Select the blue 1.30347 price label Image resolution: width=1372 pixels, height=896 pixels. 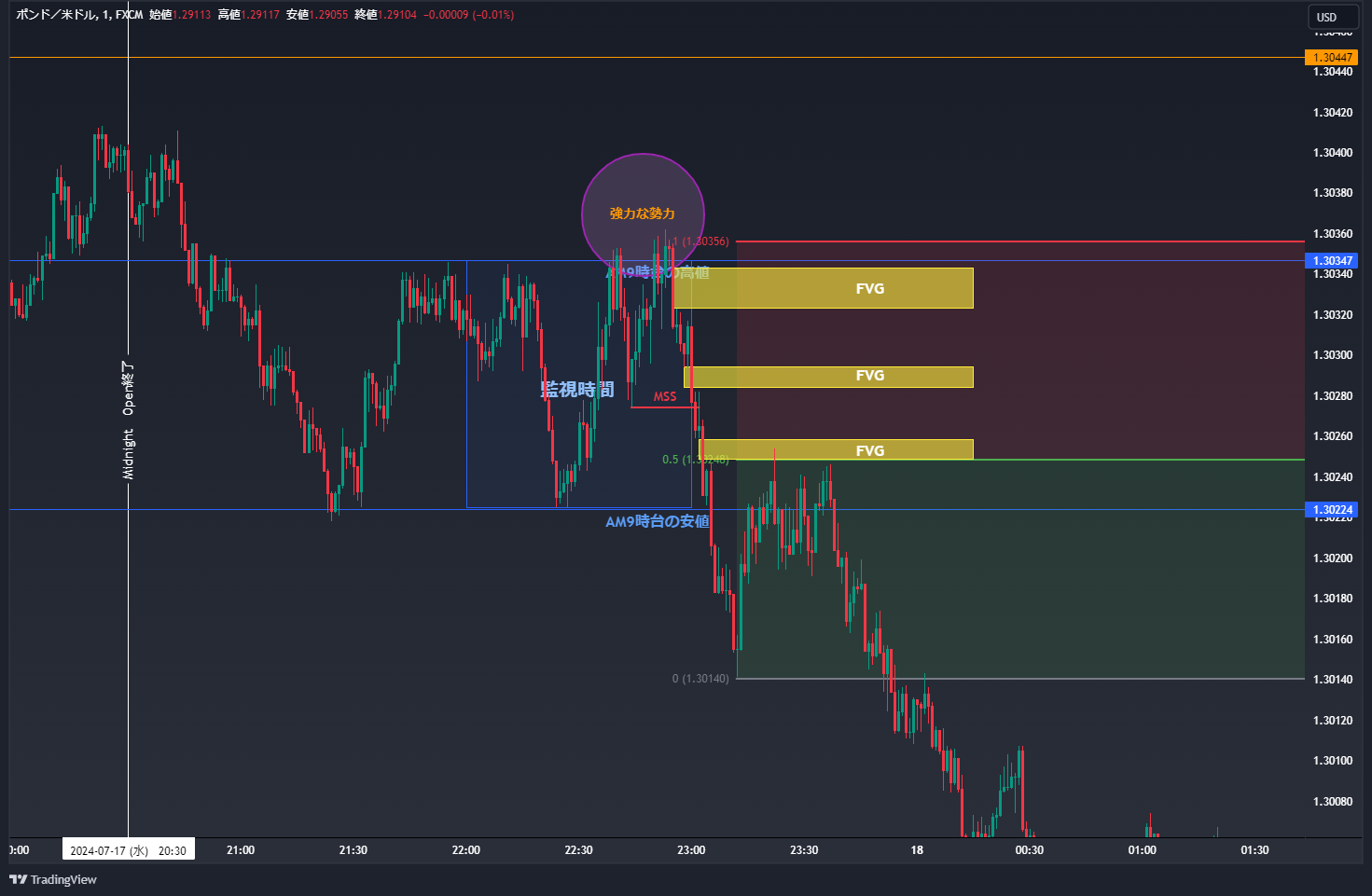point(1331,261)
